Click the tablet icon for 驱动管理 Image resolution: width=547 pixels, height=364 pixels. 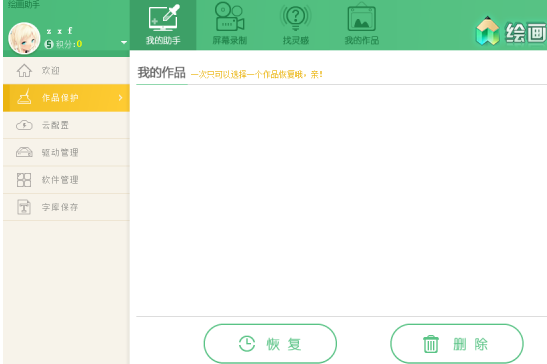24,152
